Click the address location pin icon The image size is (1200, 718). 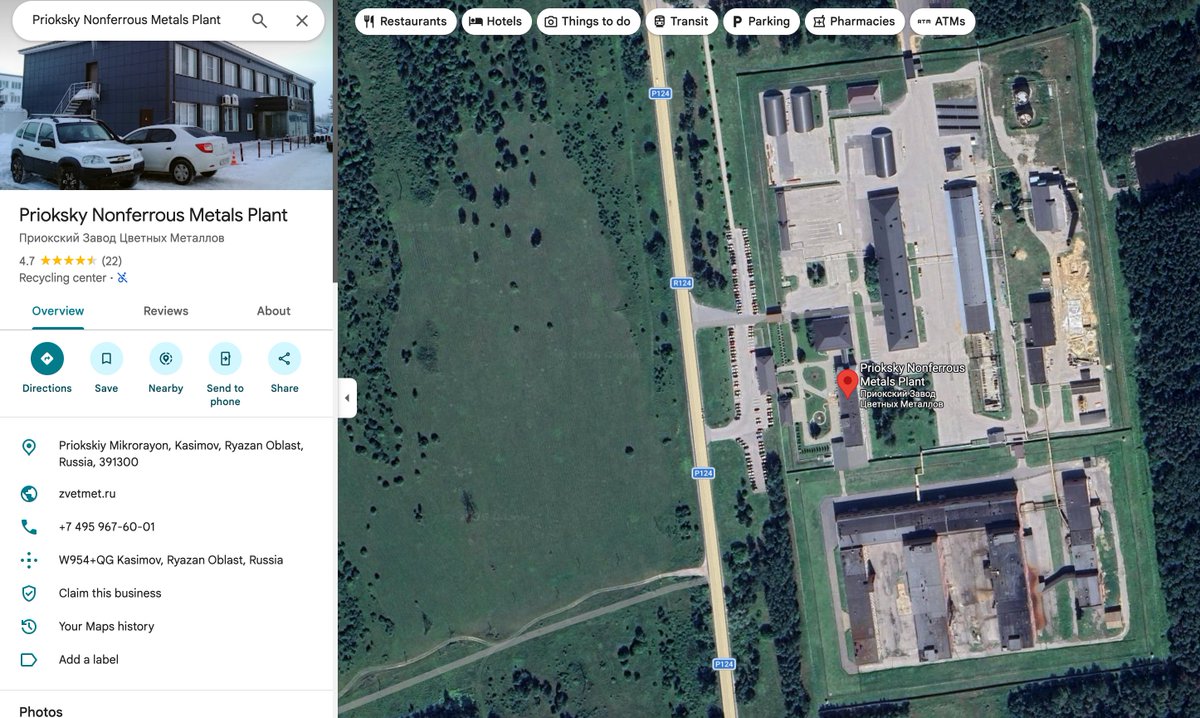click(29, 447)
